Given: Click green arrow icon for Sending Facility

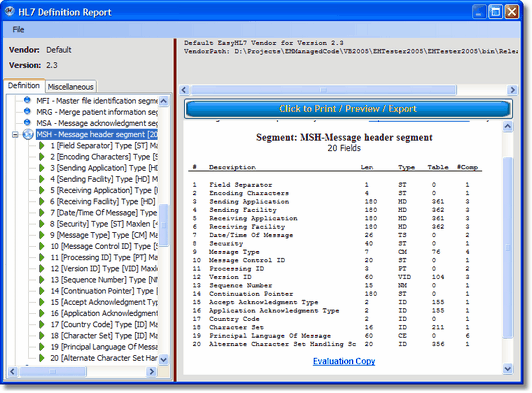Looking at the screenshot, I should click(x=42, y=179).
